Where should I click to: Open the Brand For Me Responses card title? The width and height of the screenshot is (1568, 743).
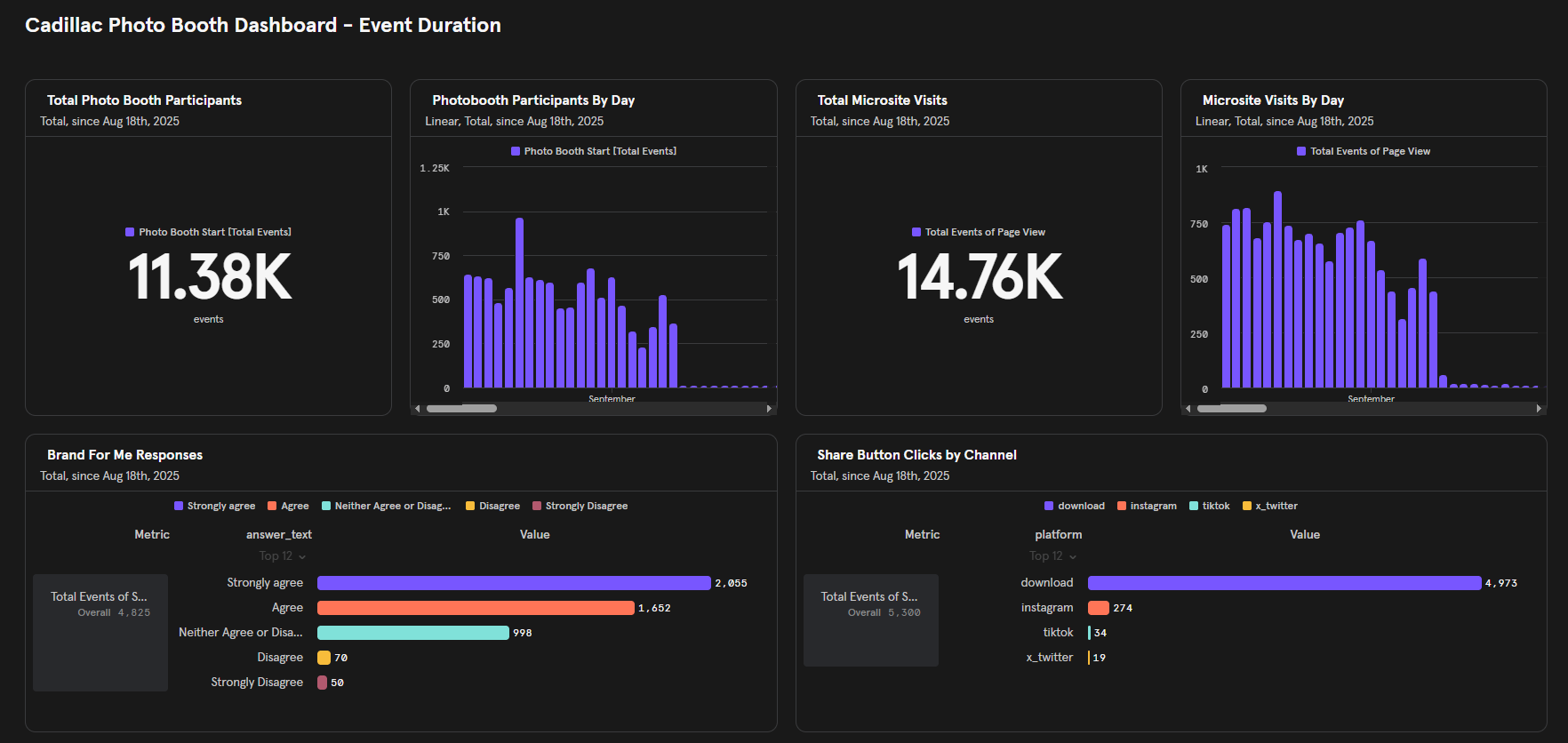(x=124, y=455)
